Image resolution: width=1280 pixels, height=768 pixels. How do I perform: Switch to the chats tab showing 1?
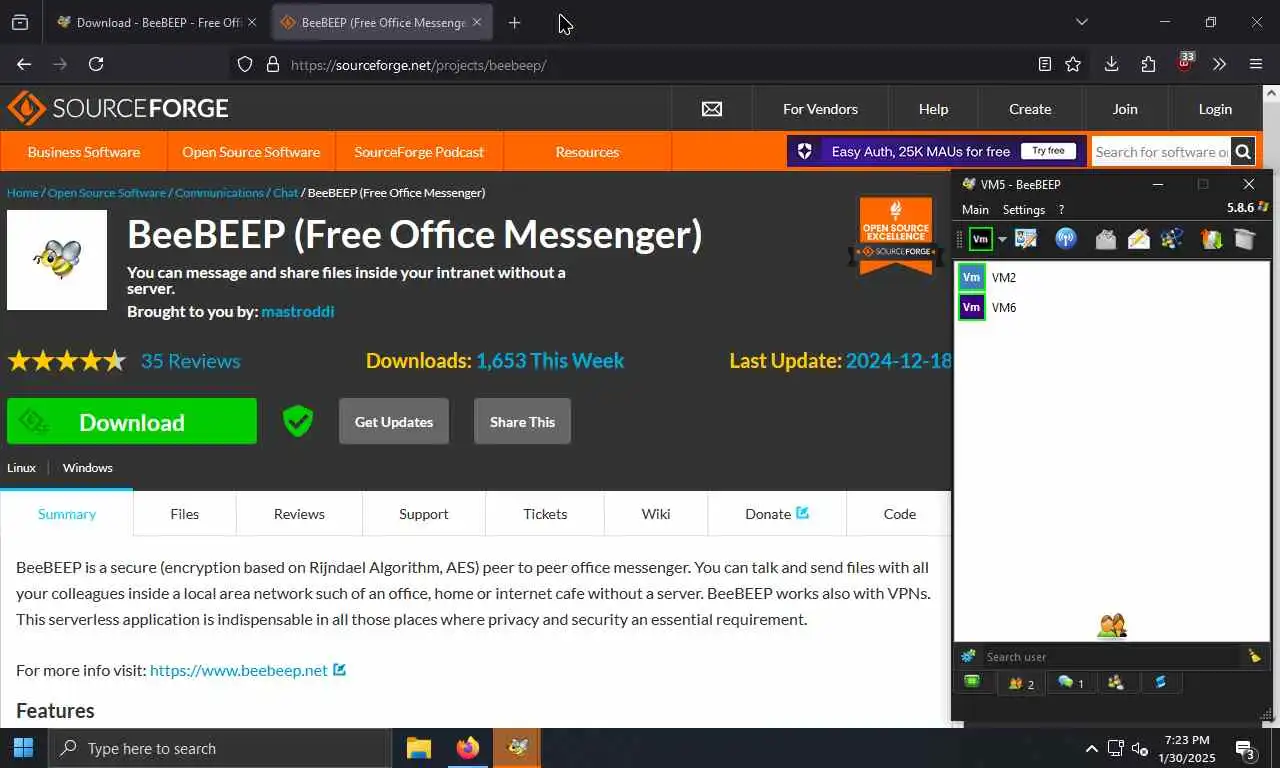[1071, 683]
